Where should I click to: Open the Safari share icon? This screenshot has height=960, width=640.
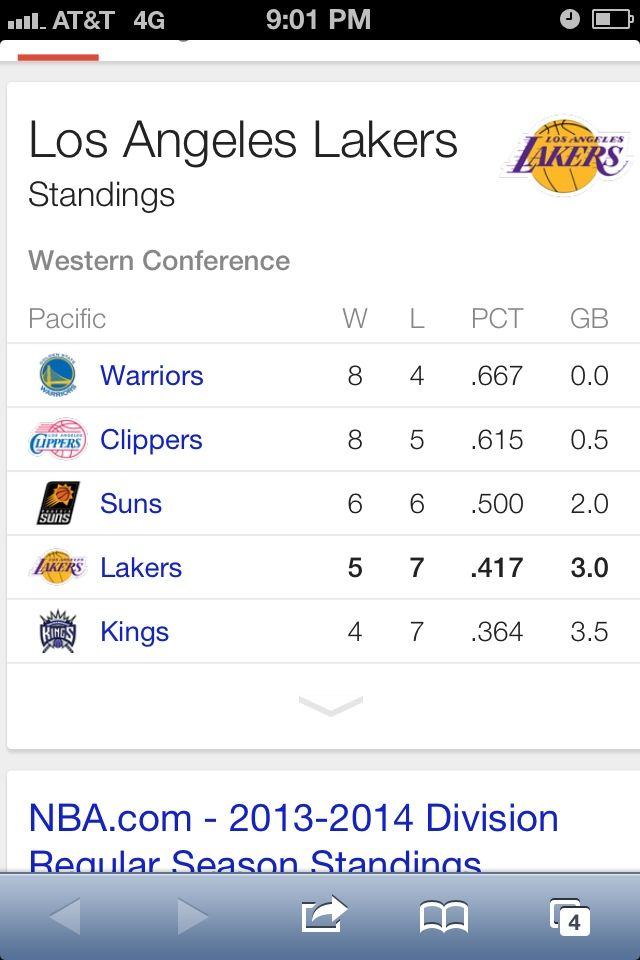325,914
